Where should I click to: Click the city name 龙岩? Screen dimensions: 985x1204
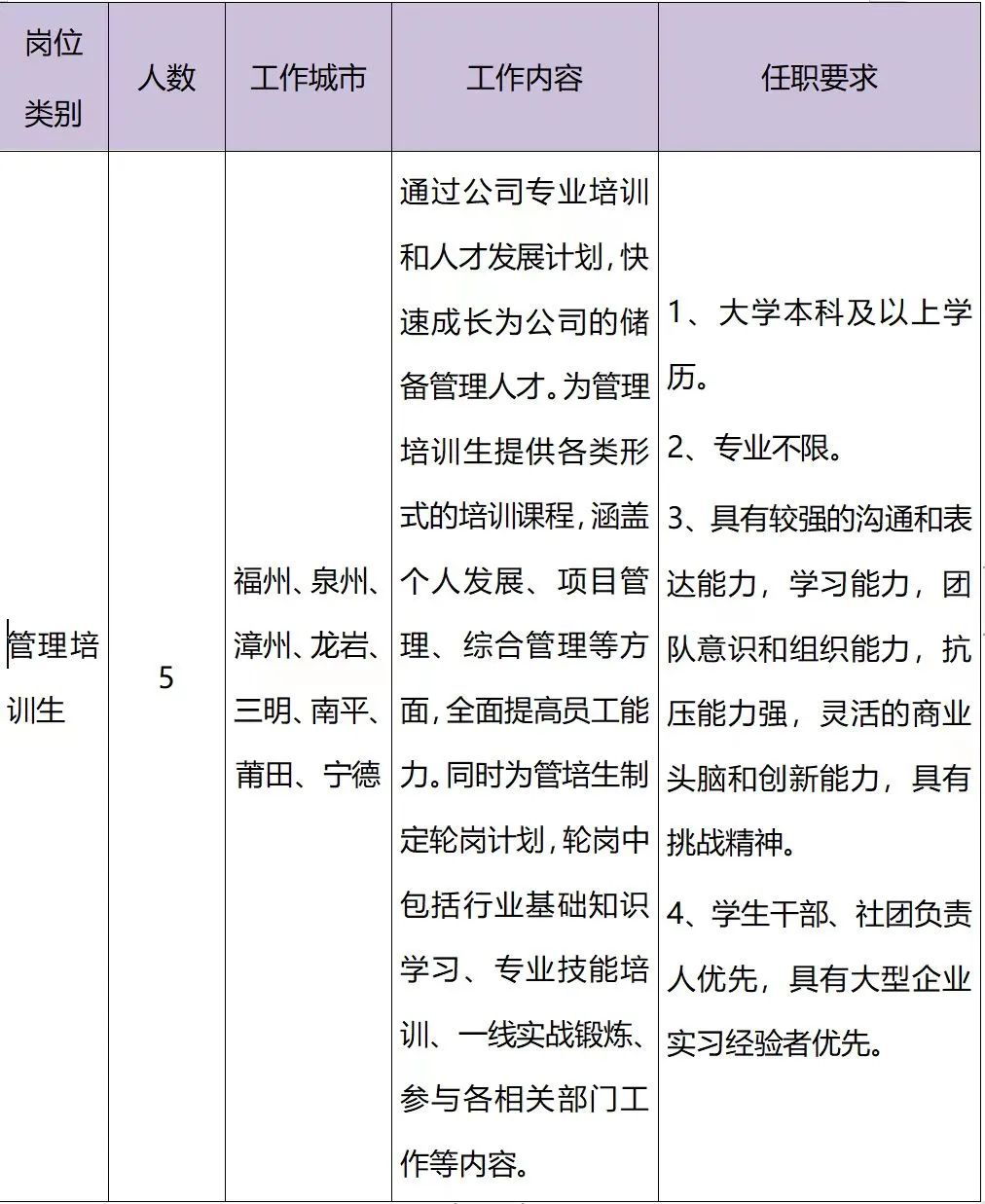[338, 646]
